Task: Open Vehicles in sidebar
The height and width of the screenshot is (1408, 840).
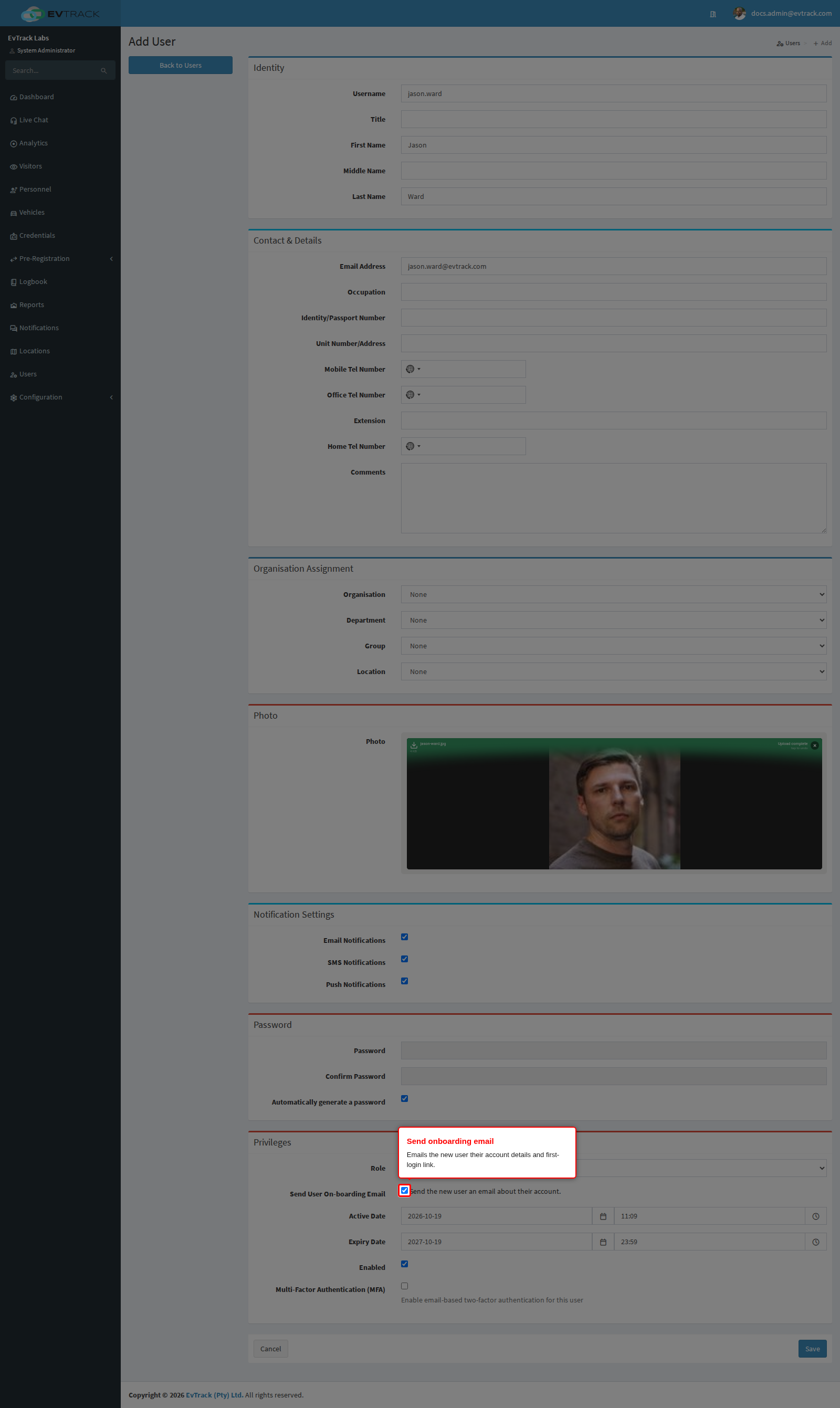Action: [60, 212]
